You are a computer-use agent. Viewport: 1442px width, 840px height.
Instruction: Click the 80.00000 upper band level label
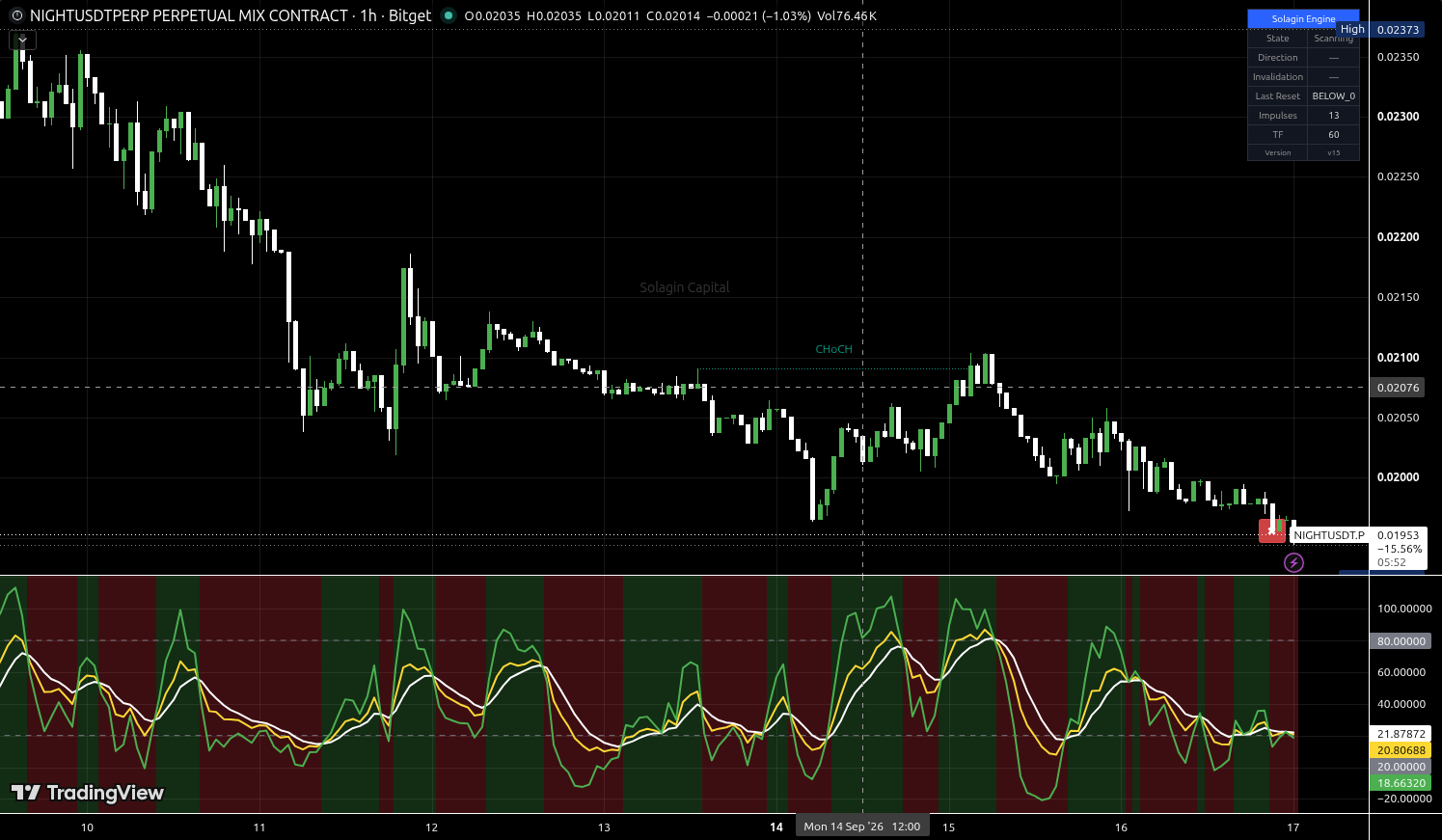click(1401, 641)
